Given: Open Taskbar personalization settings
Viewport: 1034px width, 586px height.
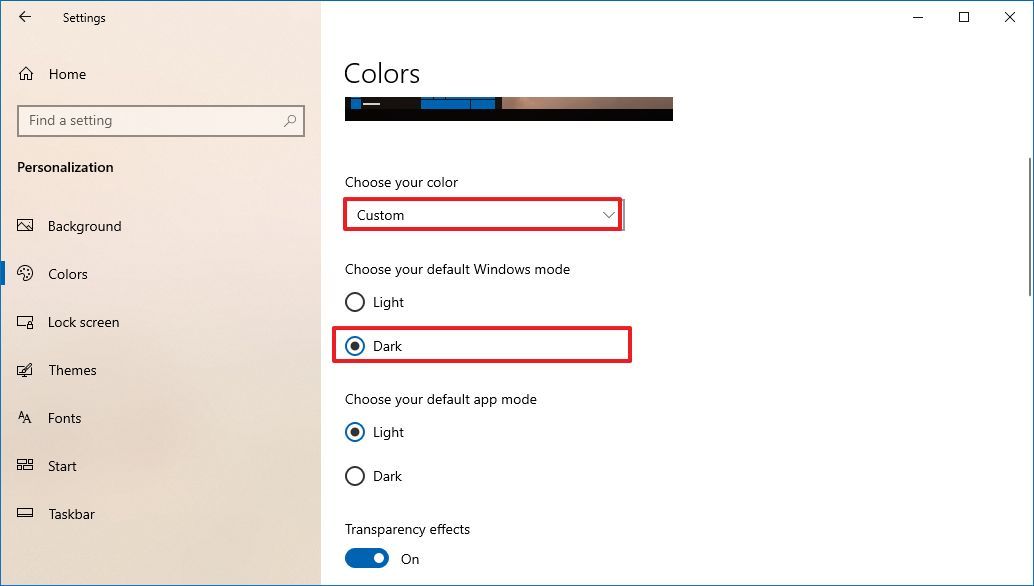Looking at the screenshot, I should click(x=71, y=514).
